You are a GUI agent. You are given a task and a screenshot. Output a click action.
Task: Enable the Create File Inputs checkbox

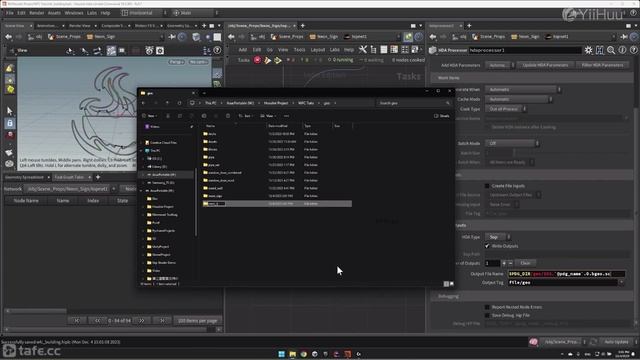point(487,186)
